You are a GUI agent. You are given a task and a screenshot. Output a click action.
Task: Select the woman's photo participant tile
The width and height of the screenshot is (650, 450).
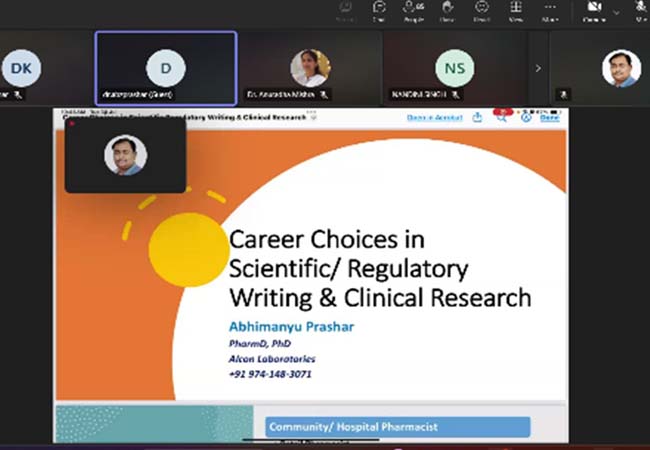click(310, 68)
